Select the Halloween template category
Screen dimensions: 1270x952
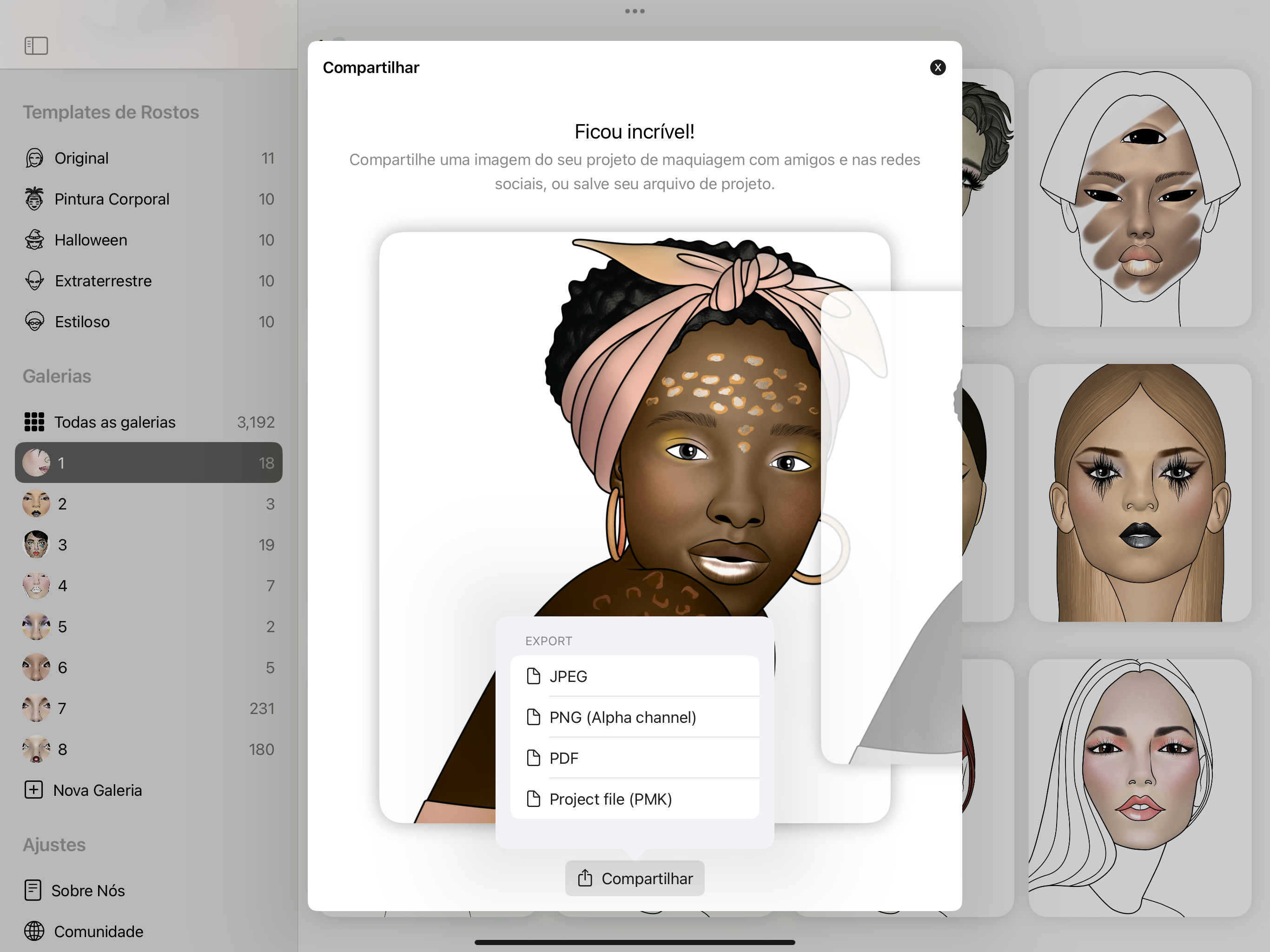[x=149, y=240]
